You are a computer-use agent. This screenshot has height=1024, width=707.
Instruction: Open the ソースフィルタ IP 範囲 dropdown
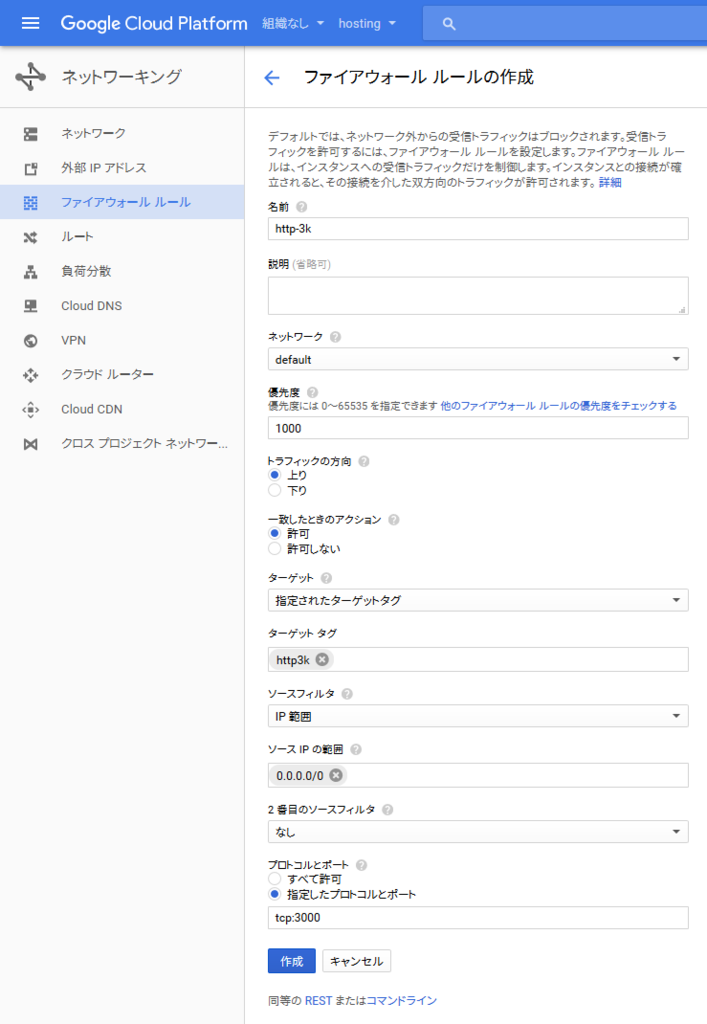(478, 716)
